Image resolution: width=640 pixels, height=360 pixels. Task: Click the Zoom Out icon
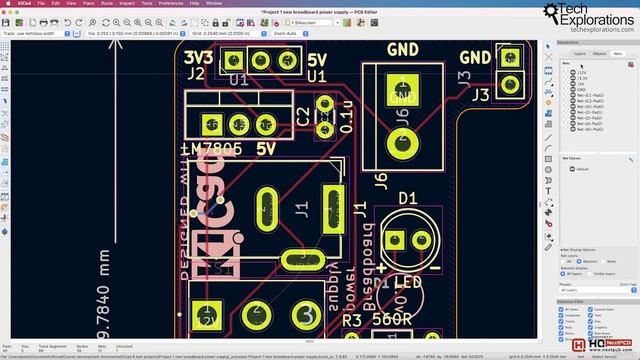pyautogui.click(x=127, y=23)
